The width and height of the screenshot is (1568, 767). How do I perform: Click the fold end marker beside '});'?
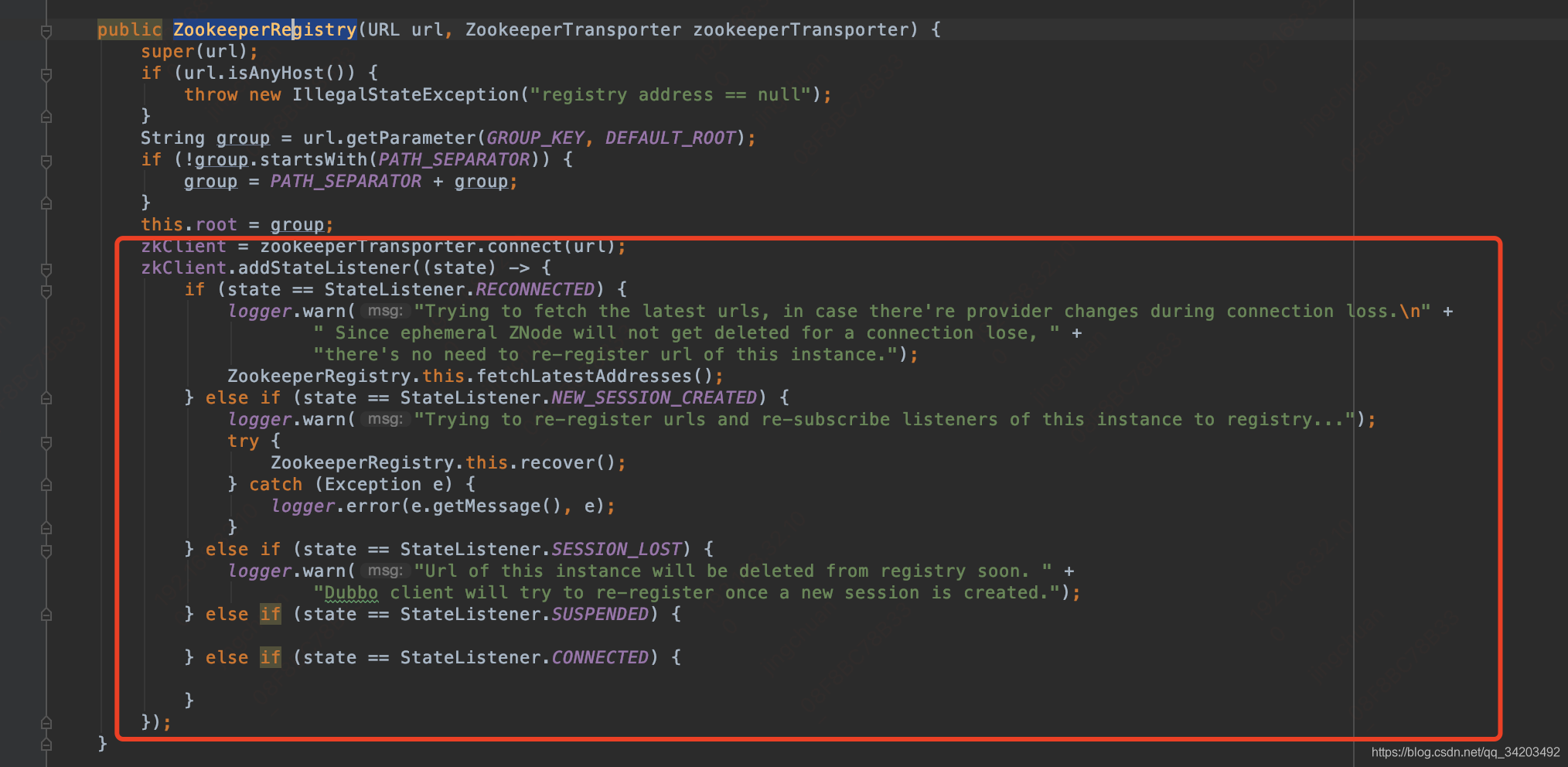(46, 723)
